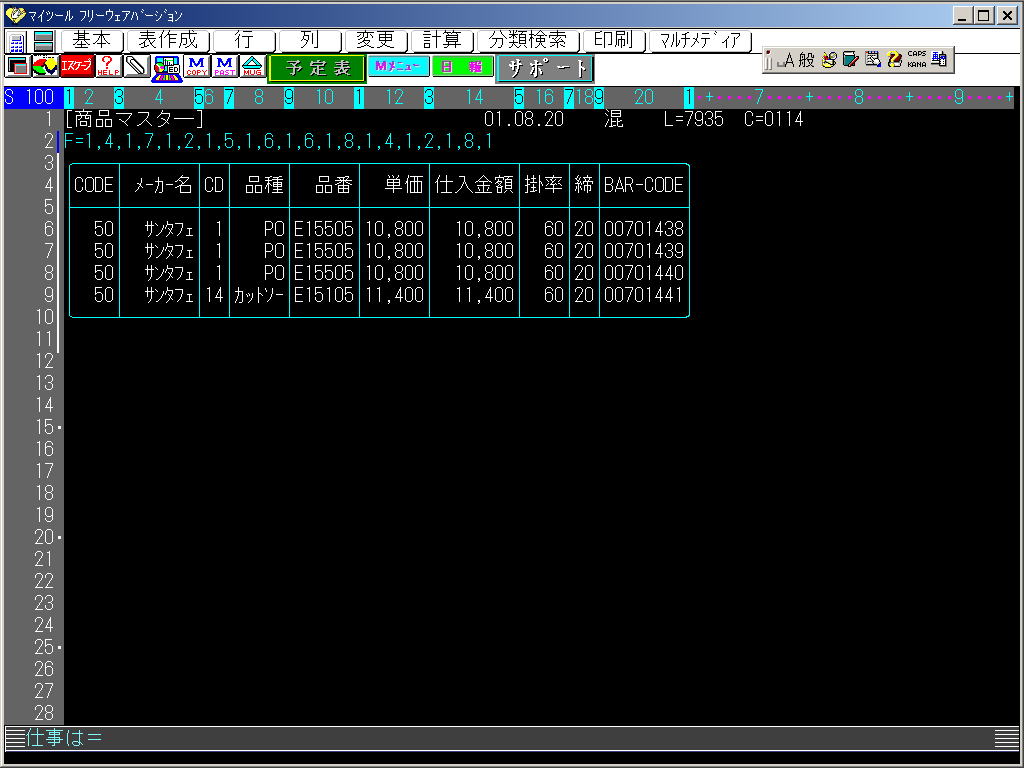
Task: Click the computer ED editor icon
Action: [167, 68]
